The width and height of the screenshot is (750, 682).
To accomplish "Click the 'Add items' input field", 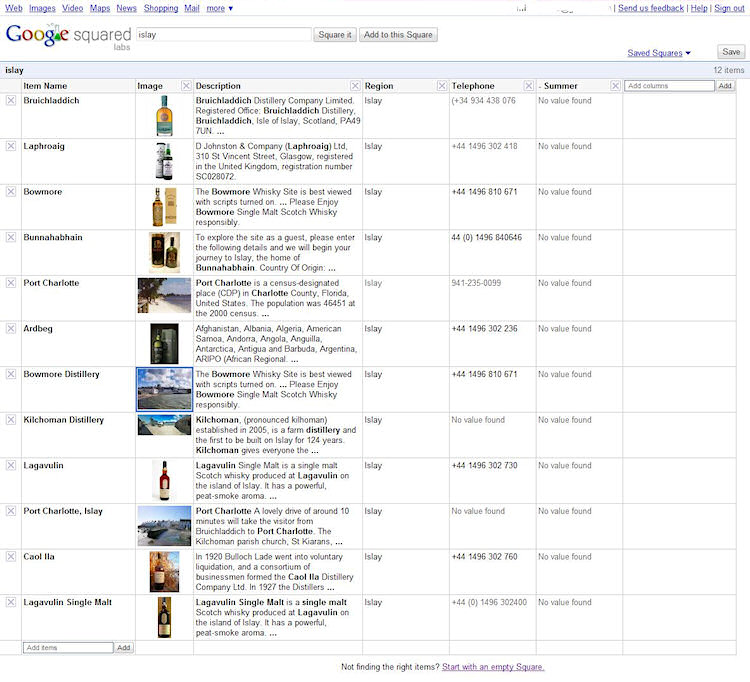I will [x=68, y=648].
